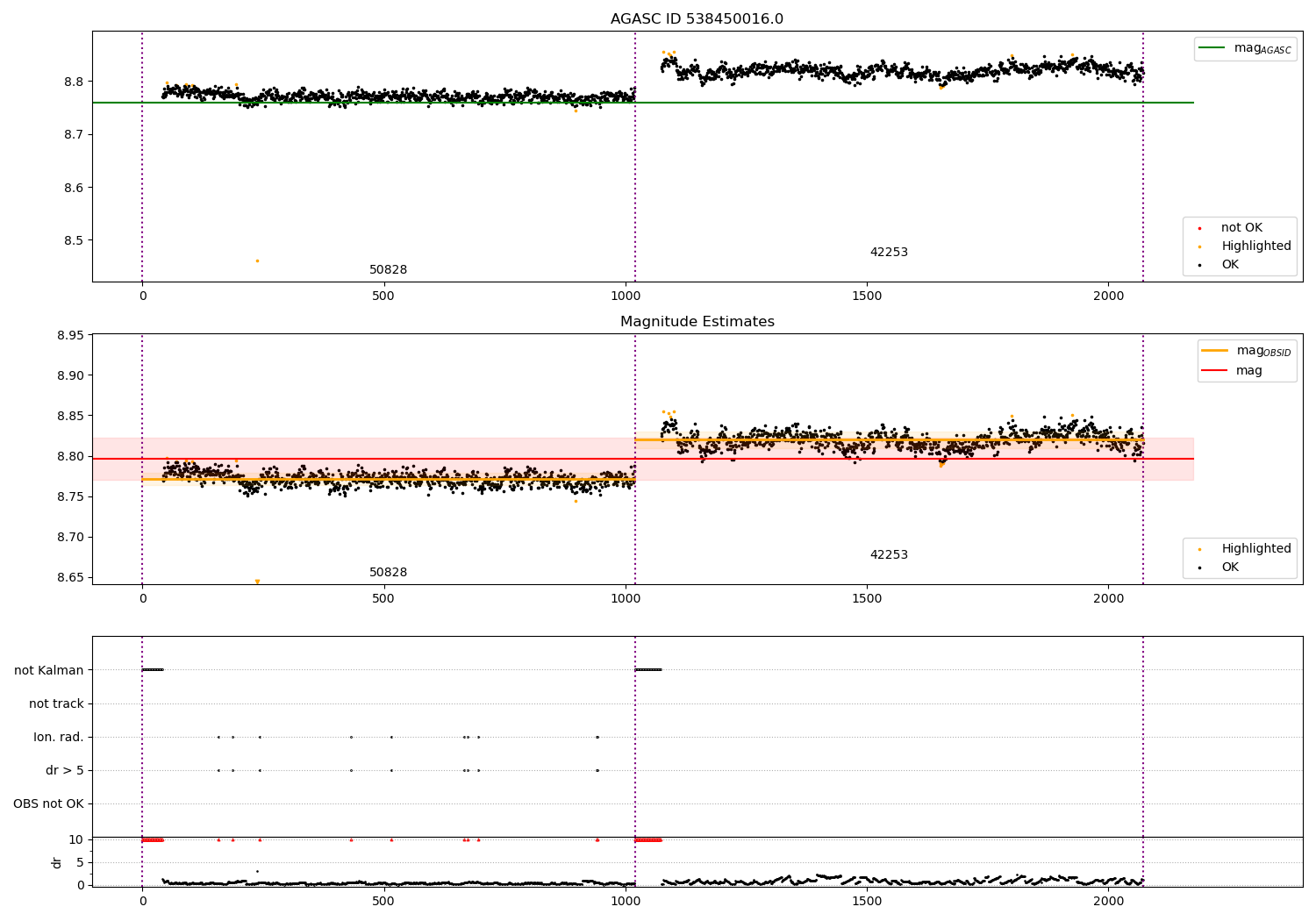Image resolution: width=1316 pixels, height=921 pixels.
Task: Click the 'not OK' legend entry in the top plot
Action: click(x=1241, y=228)
